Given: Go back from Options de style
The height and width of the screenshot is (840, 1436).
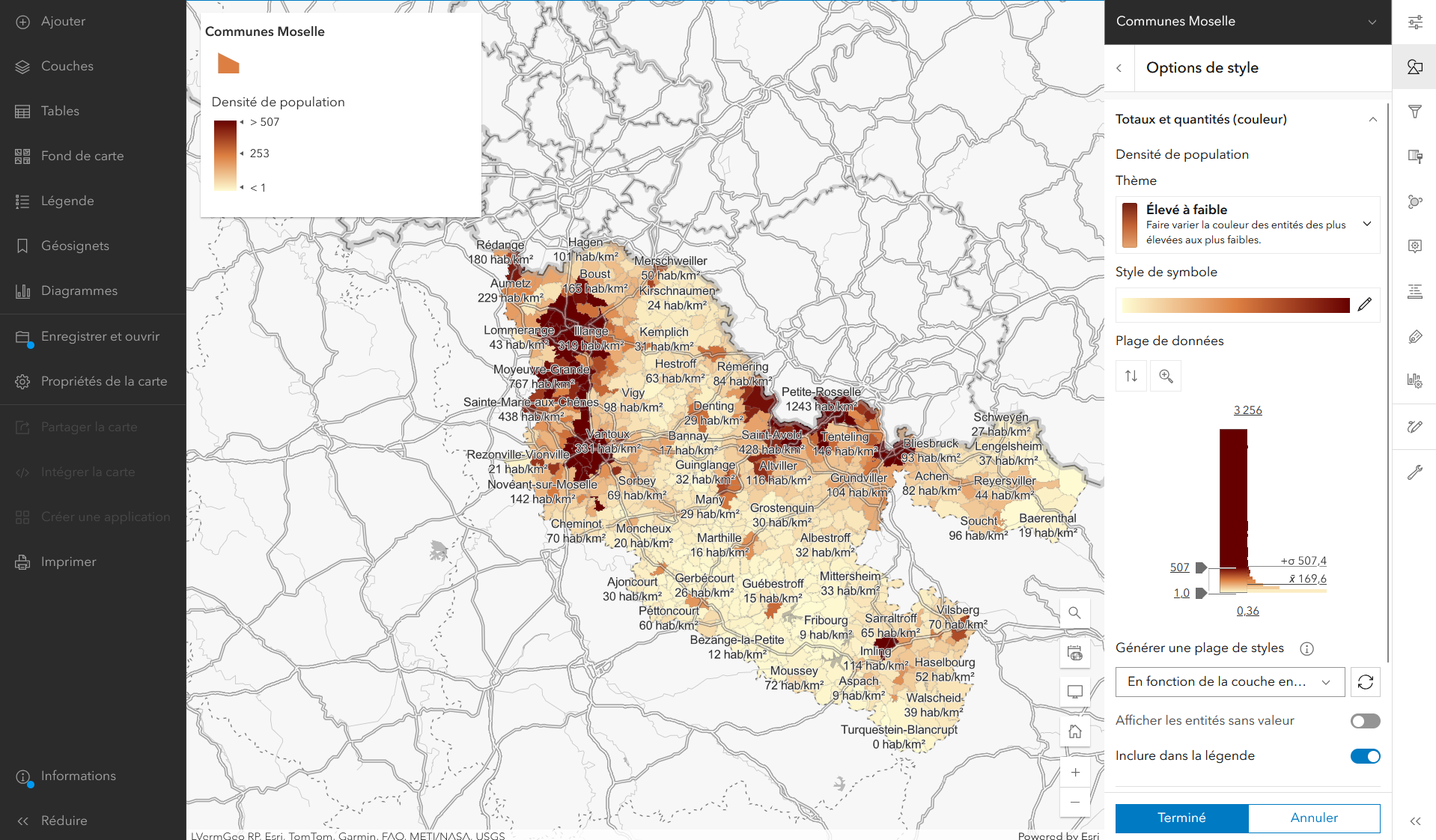Looking at the screenshot, I should (1119, 68).
